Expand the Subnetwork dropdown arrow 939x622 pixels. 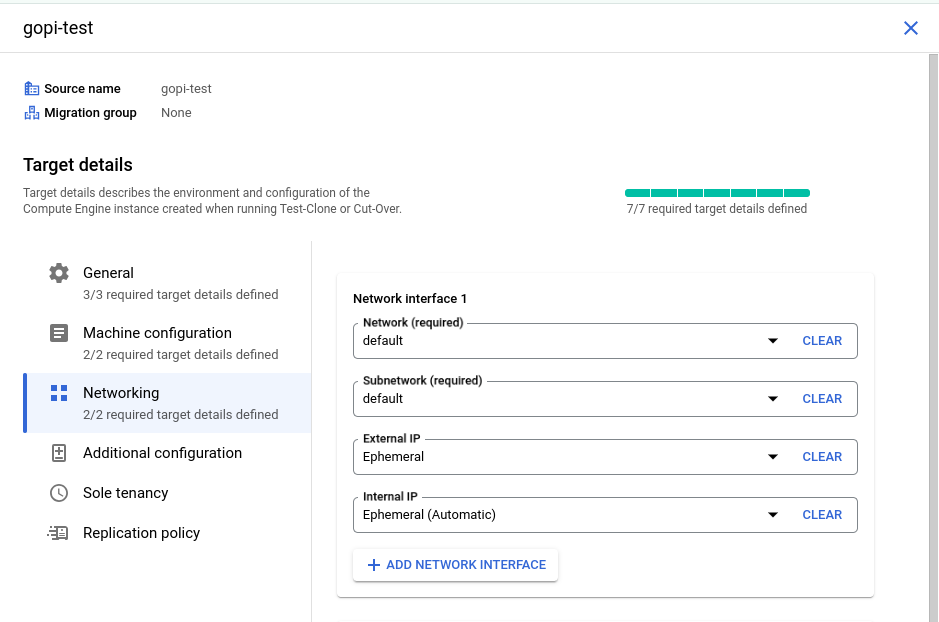[773, 399]
